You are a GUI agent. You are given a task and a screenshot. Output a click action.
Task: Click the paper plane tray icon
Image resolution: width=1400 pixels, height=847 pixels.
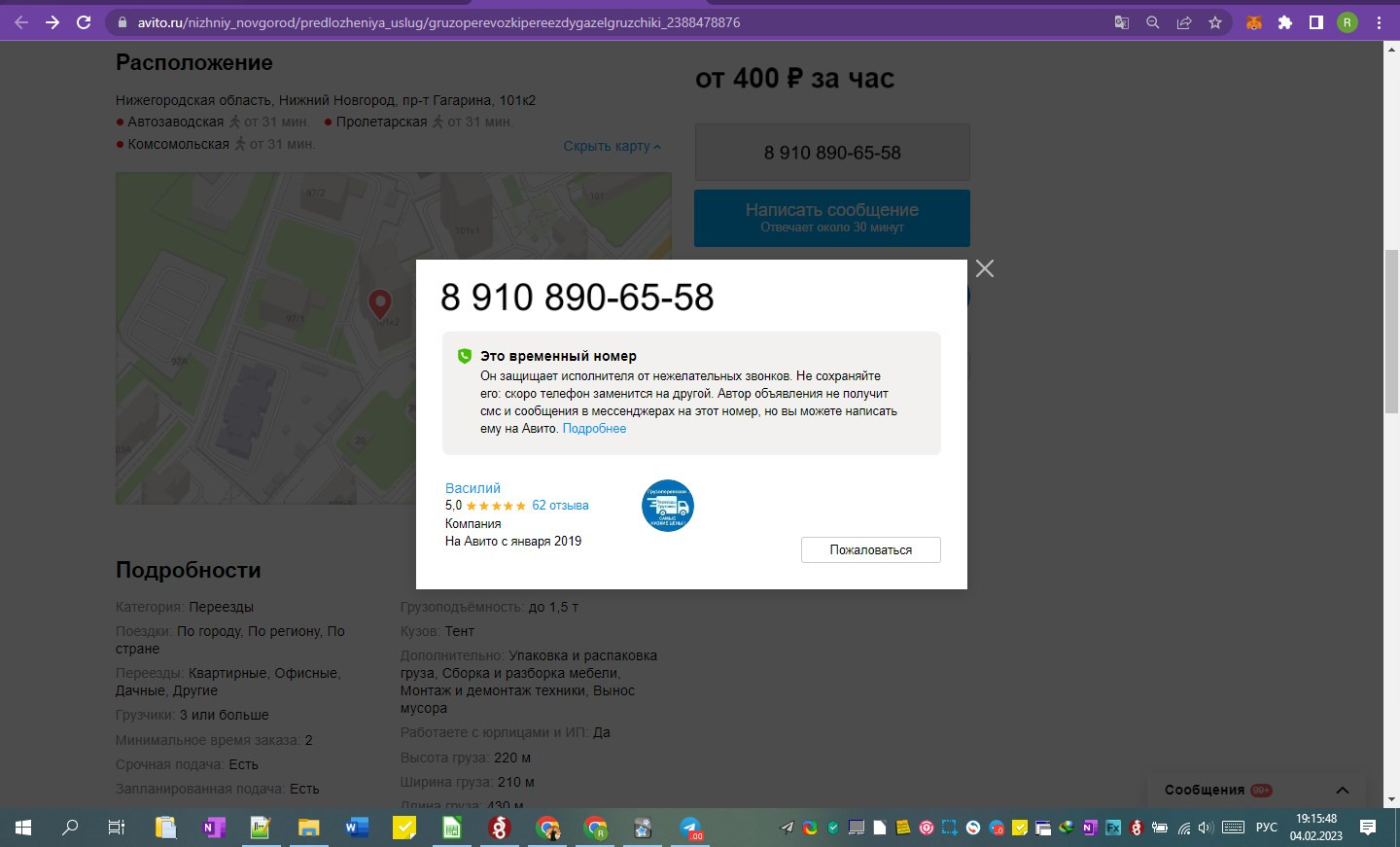click(787, 828)
